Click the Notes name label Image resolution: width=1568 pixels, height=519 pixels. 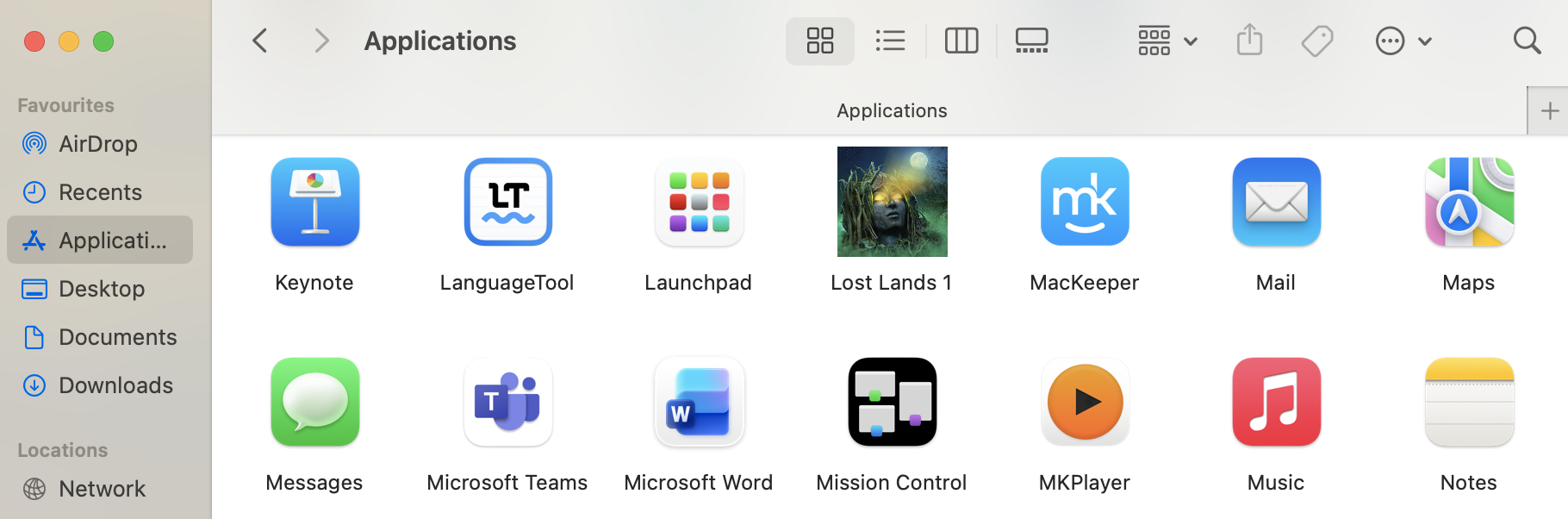pyautogui.click(x=1469, y=483)
